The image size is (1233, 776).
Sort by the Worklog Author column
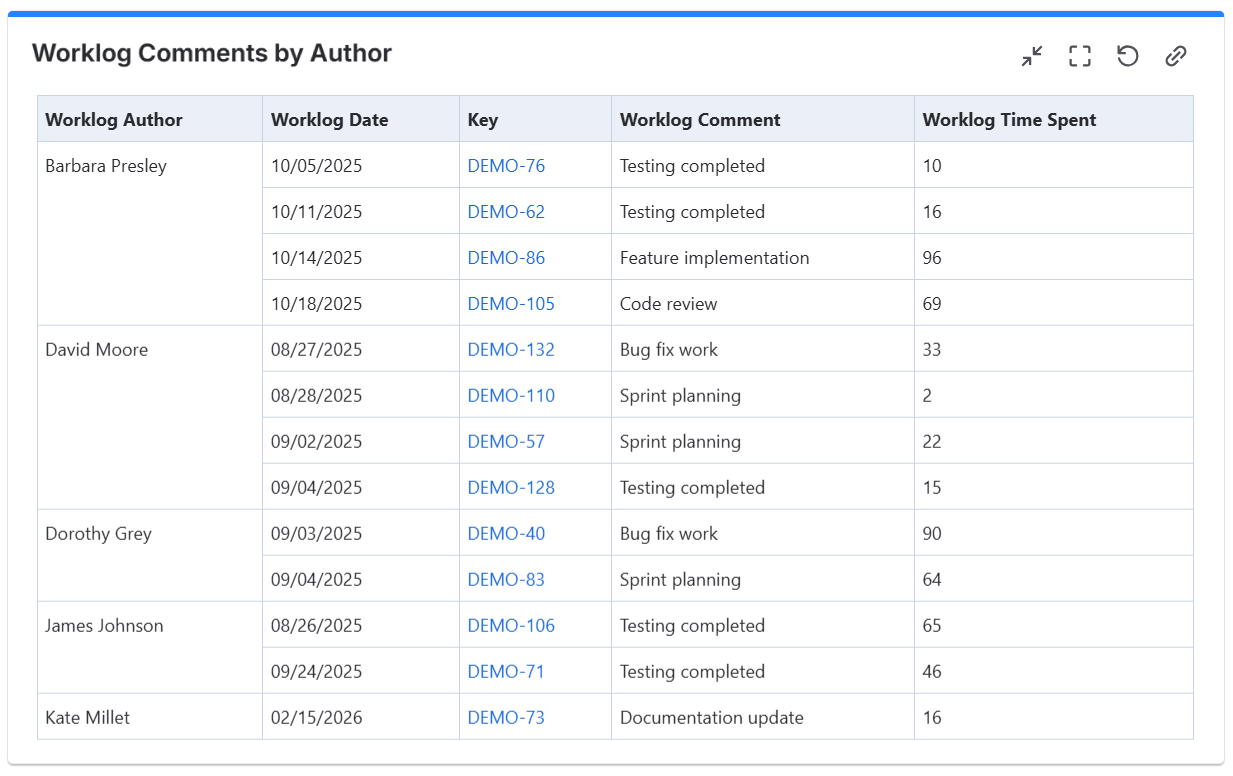point(113,119)
